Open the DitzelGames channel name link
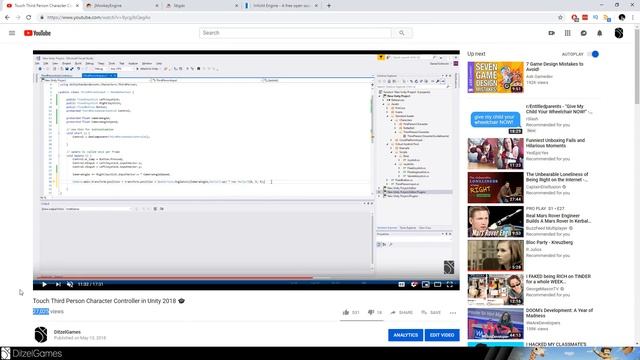Image resolution: width=640 pixels, height=360 pixels. [67, 332]
